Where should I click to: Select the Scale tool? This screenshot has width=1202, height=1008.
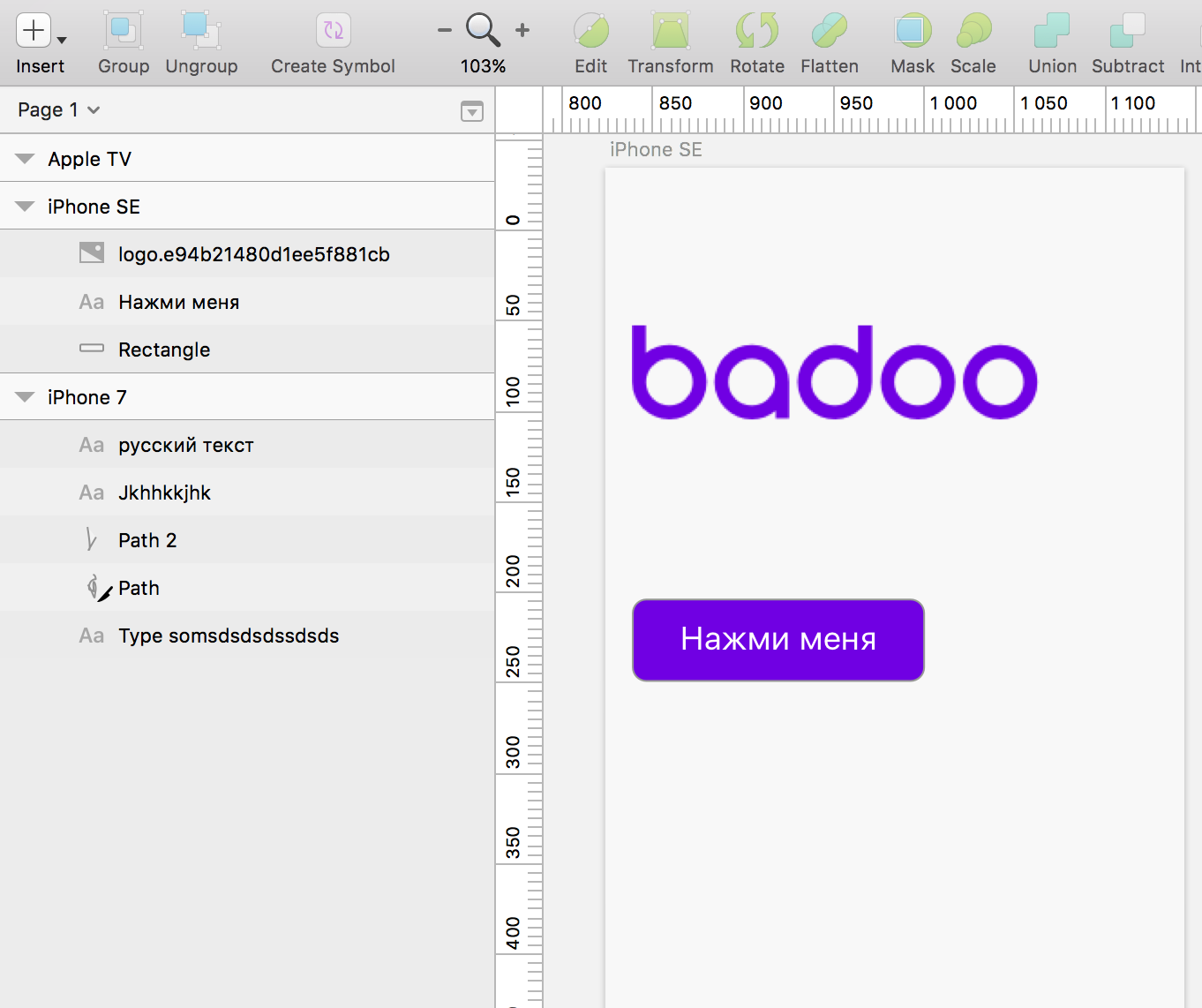(x=973, y=30)
